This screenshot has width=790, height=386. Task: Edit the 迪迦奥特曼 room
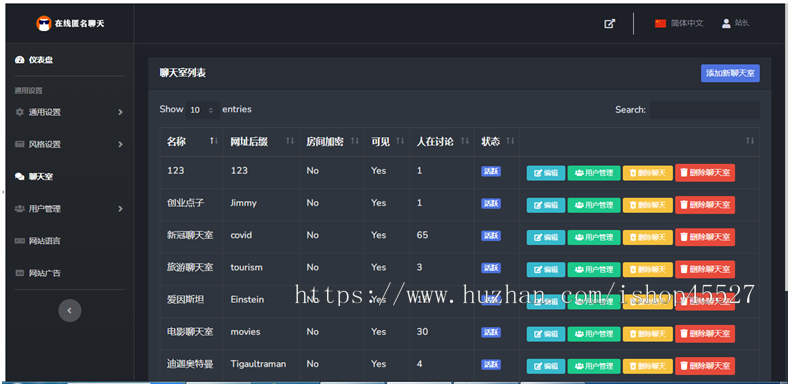coord(546,366)
